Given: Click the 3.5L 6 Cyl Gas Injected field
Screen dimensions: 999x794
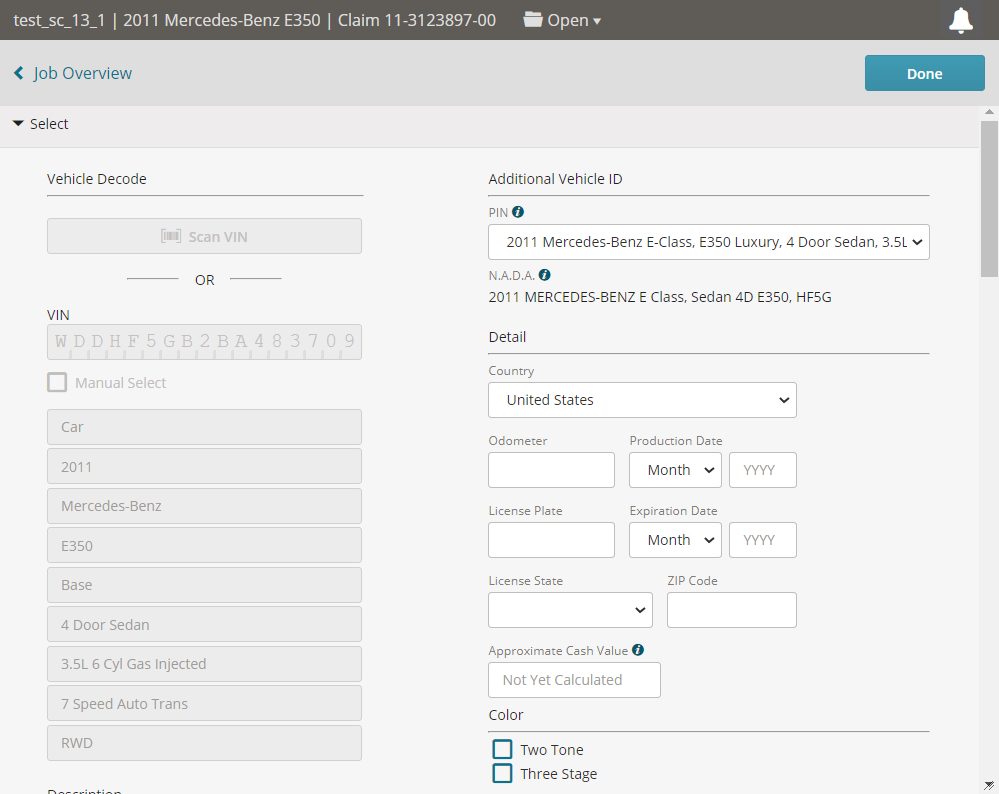Looking at the screenshot, I should [205, 664].
